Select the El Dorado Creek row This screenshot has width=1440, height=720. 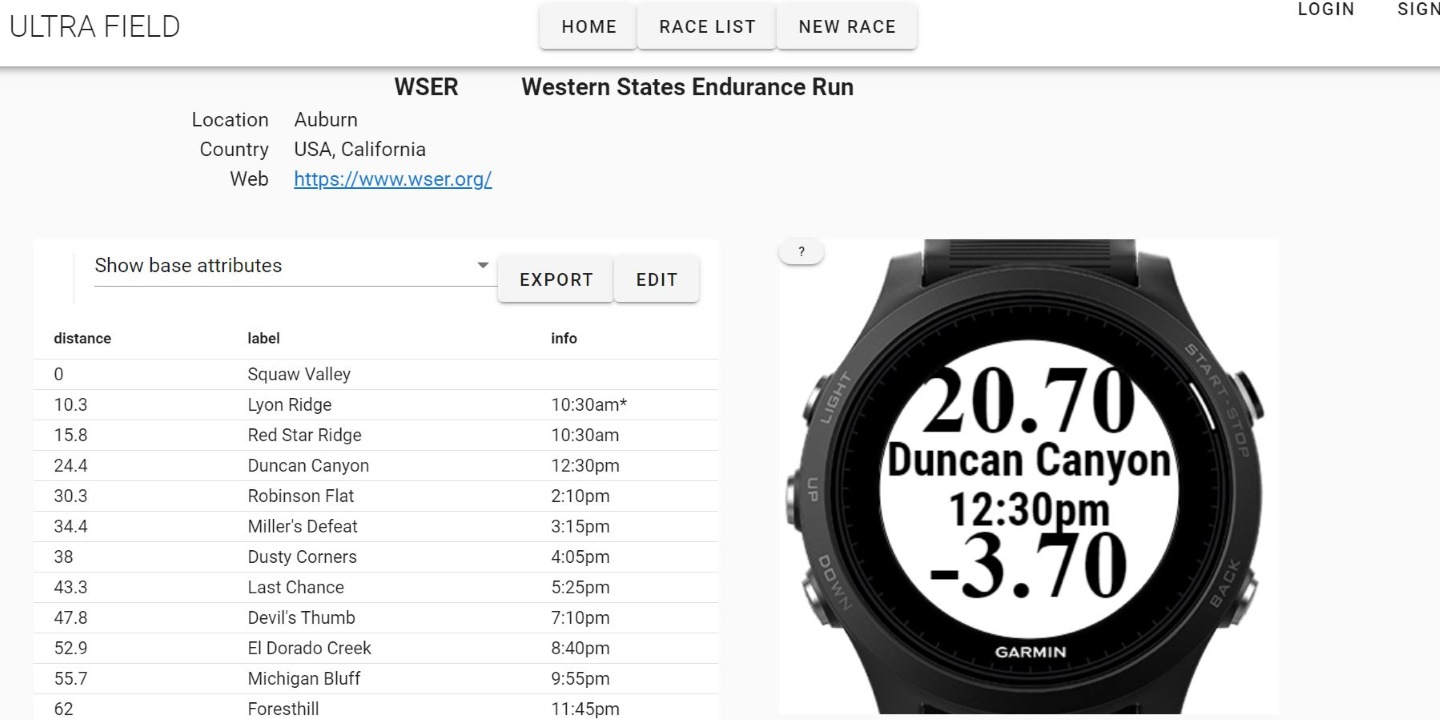[376, 648]
